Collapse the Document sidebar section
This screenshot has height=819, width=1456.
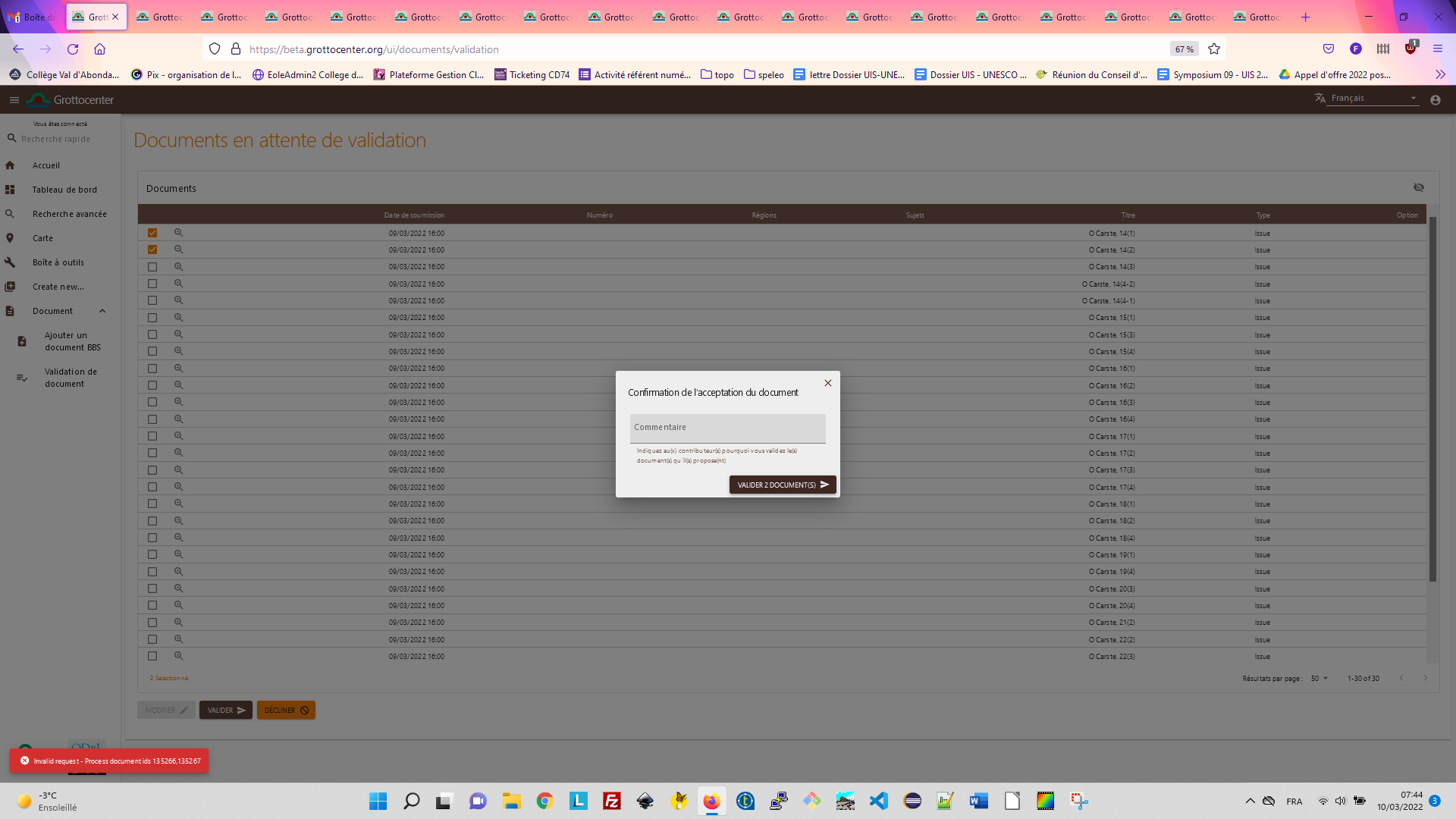click(x=102, y=311)
